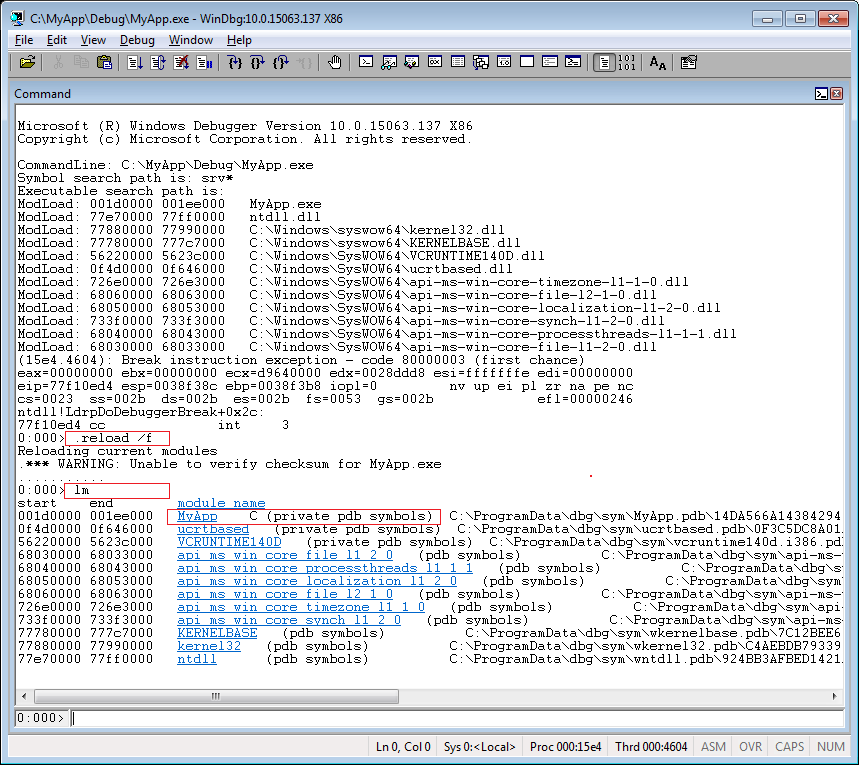This screenshot has width=859, height=765.
Task: Close the Command pane
Action: pos(837,94)
